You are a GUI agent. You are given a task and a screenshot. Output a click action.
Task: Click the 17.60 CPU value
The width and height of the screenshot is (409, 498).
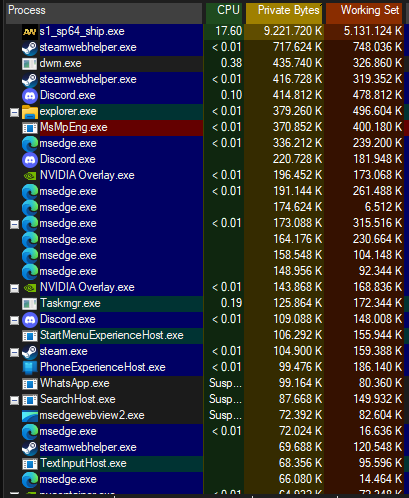pos(228,31)
